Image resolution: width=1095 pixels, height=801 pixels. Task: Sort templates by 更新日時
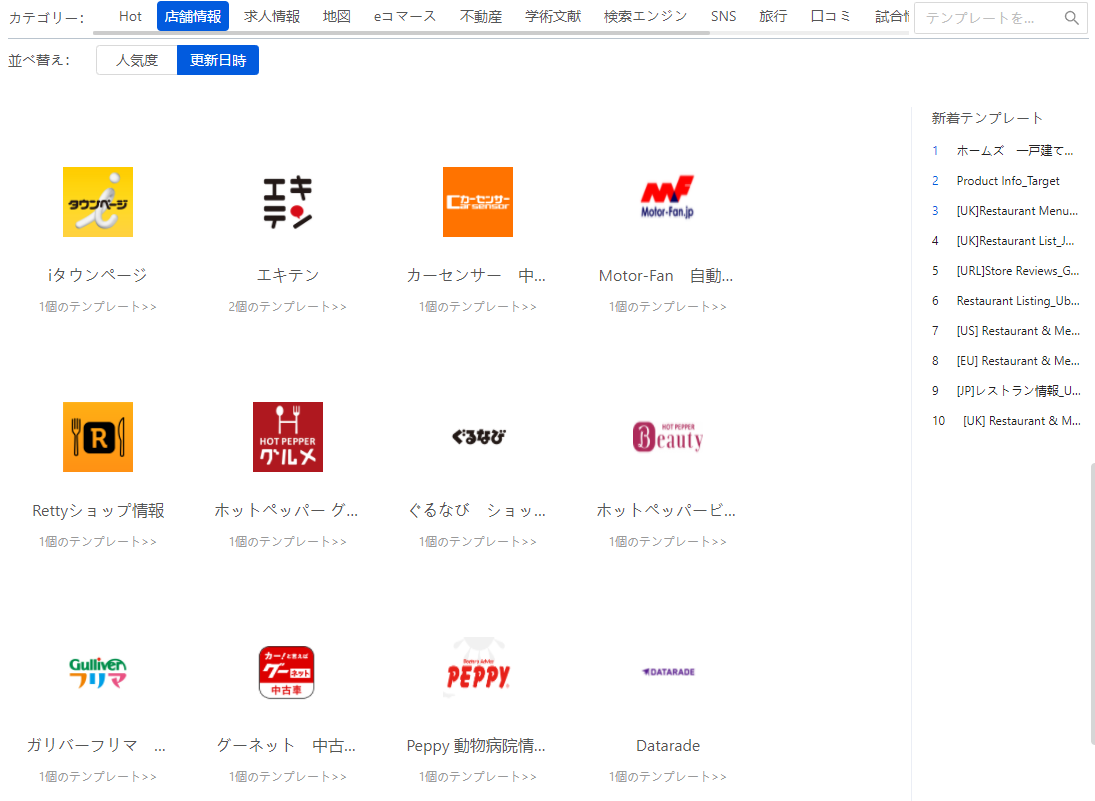tap(218, 60)
